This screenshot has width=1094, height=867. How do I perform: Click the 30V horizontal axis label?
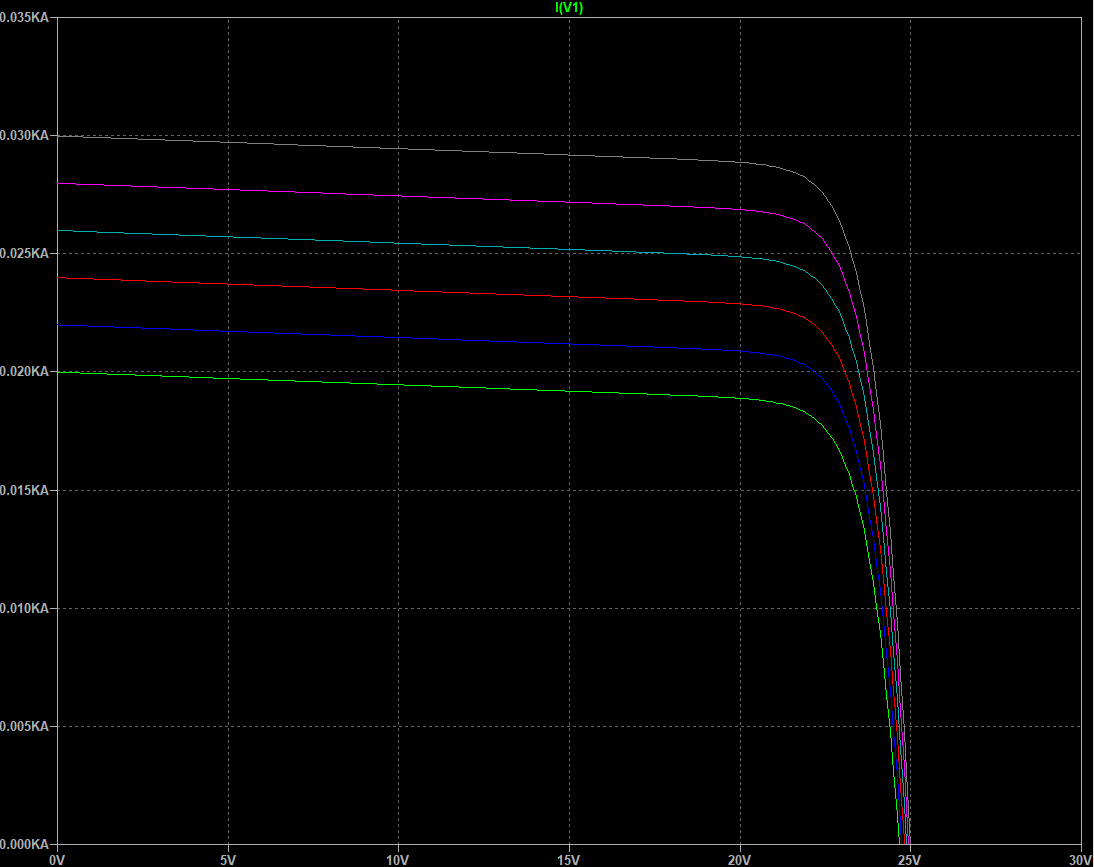(1079, 858)
